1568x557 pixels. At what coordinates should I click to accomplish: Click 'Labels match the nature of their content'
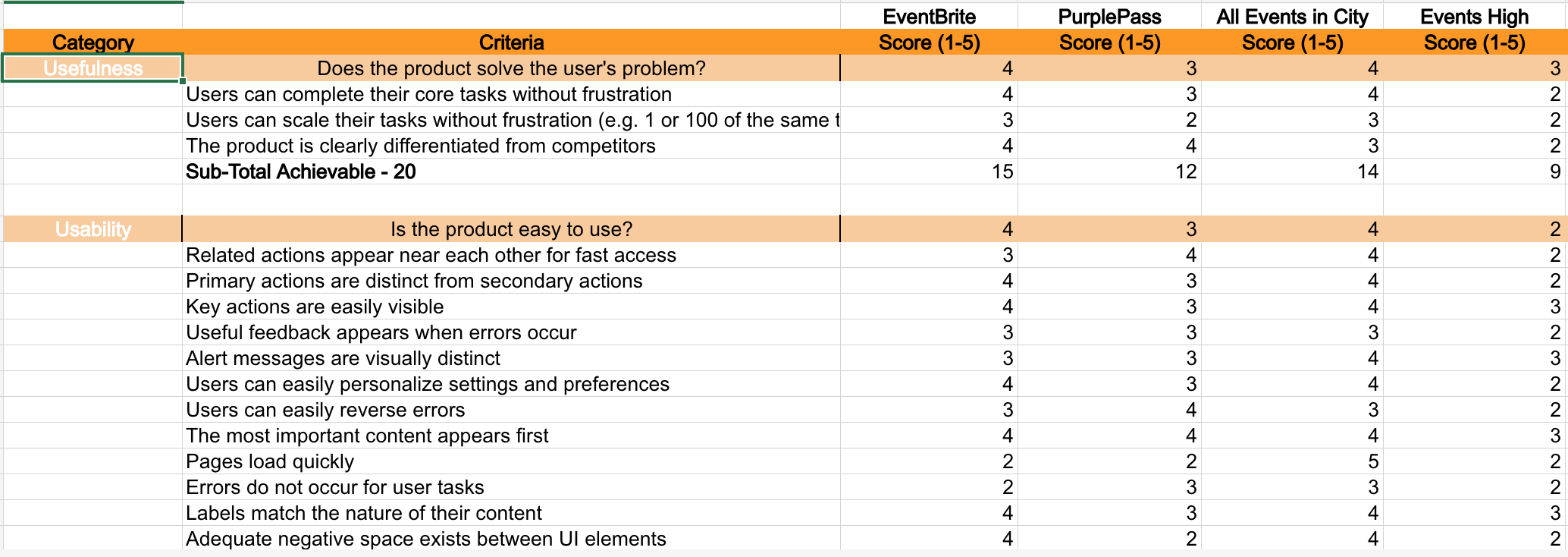(511, 513)
